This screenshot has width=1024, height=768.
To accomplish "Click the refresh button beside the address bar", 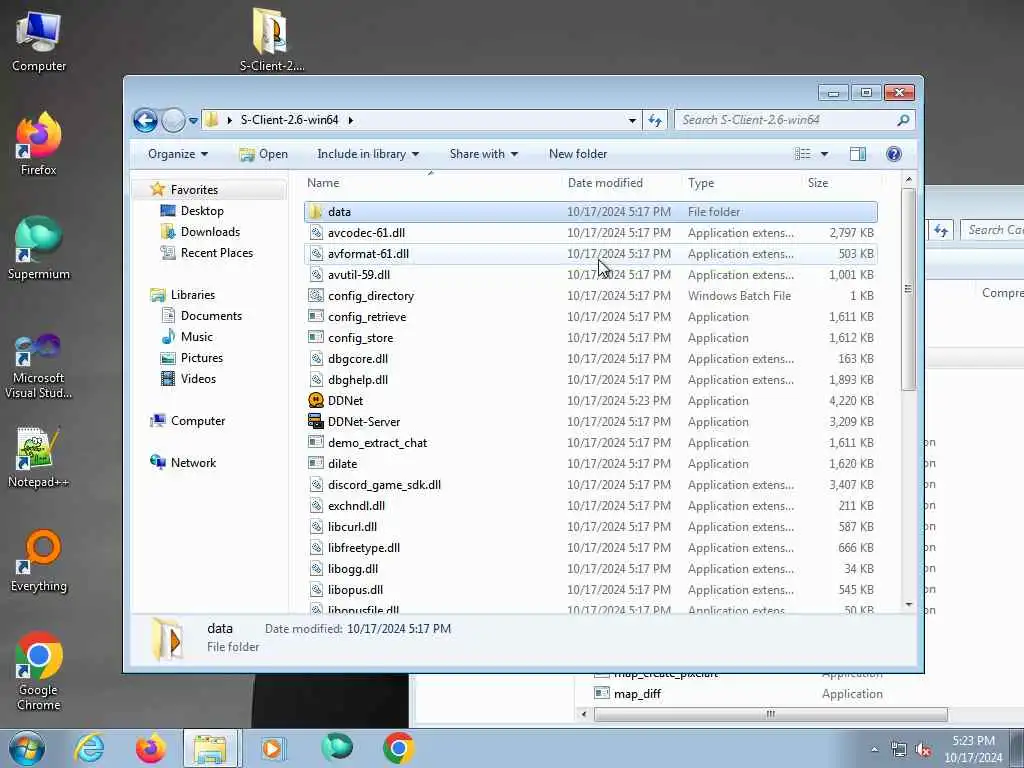I will point(655,120).
